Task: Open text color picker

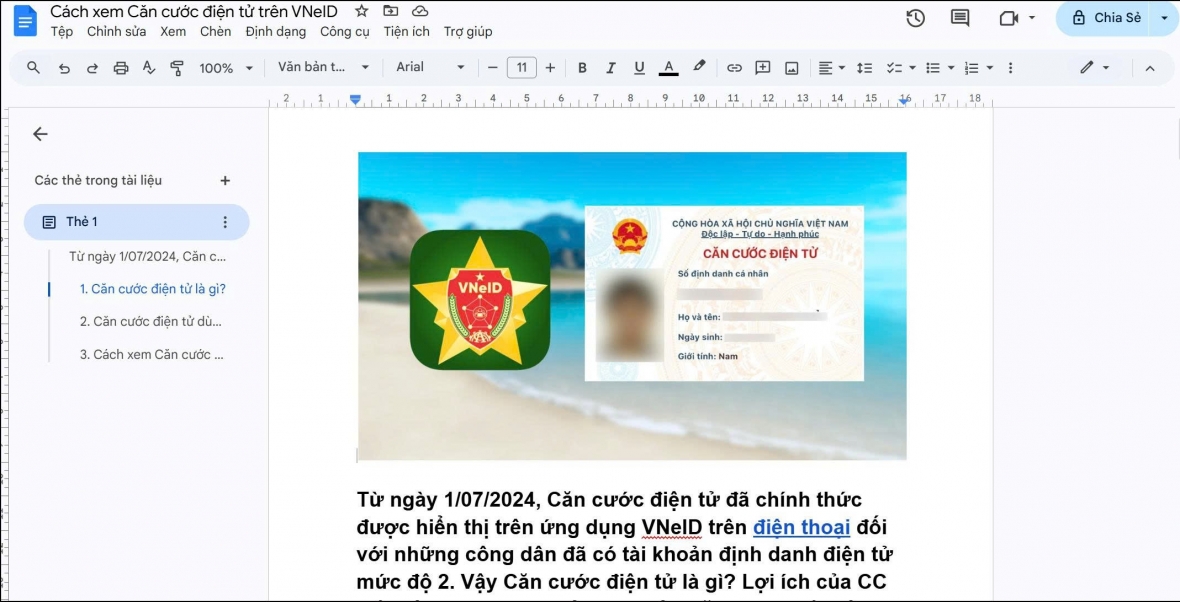Action: tap(668, 68)
